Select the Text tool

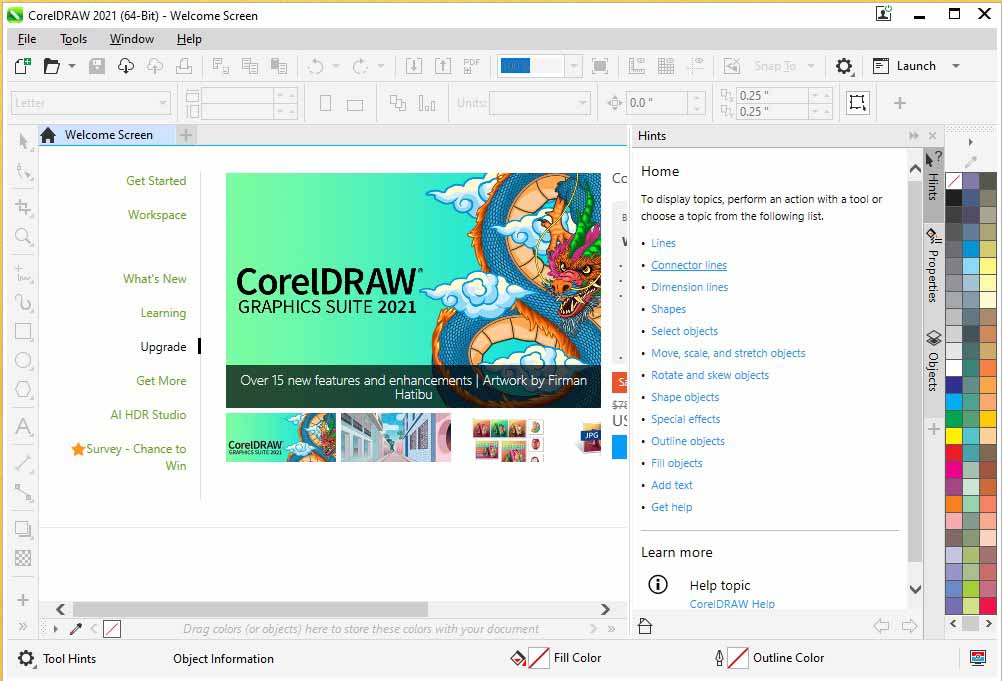[23, 427]
